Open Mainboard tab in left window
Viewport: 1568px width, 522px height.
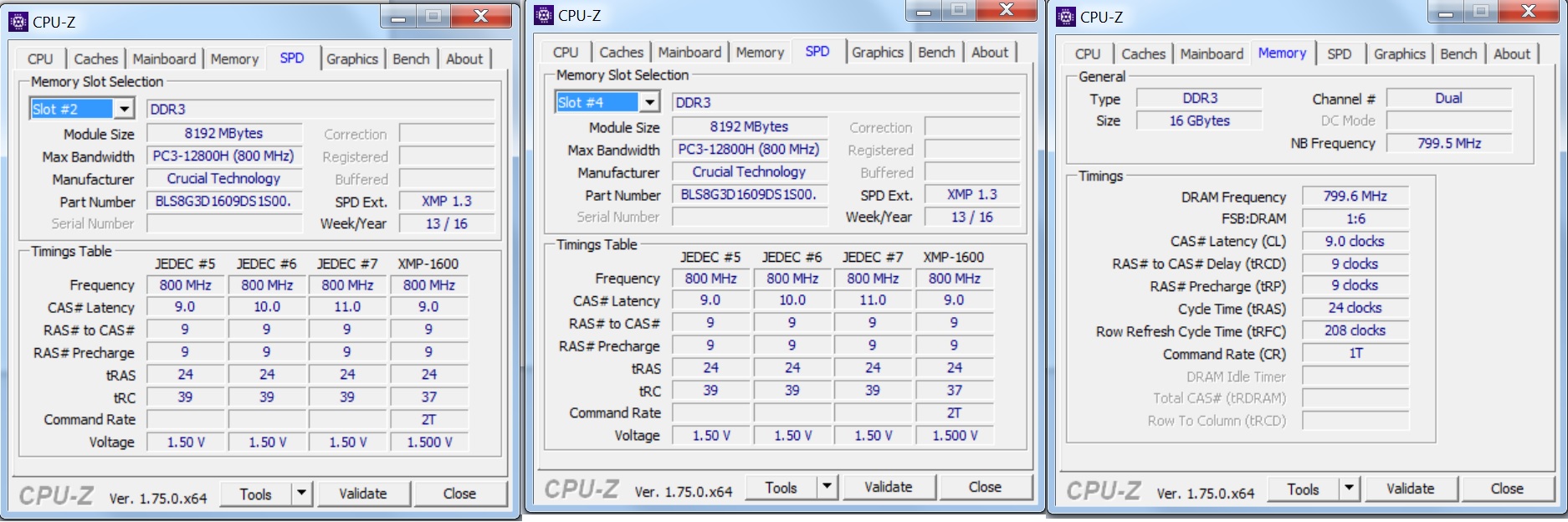tap(164, 59)
